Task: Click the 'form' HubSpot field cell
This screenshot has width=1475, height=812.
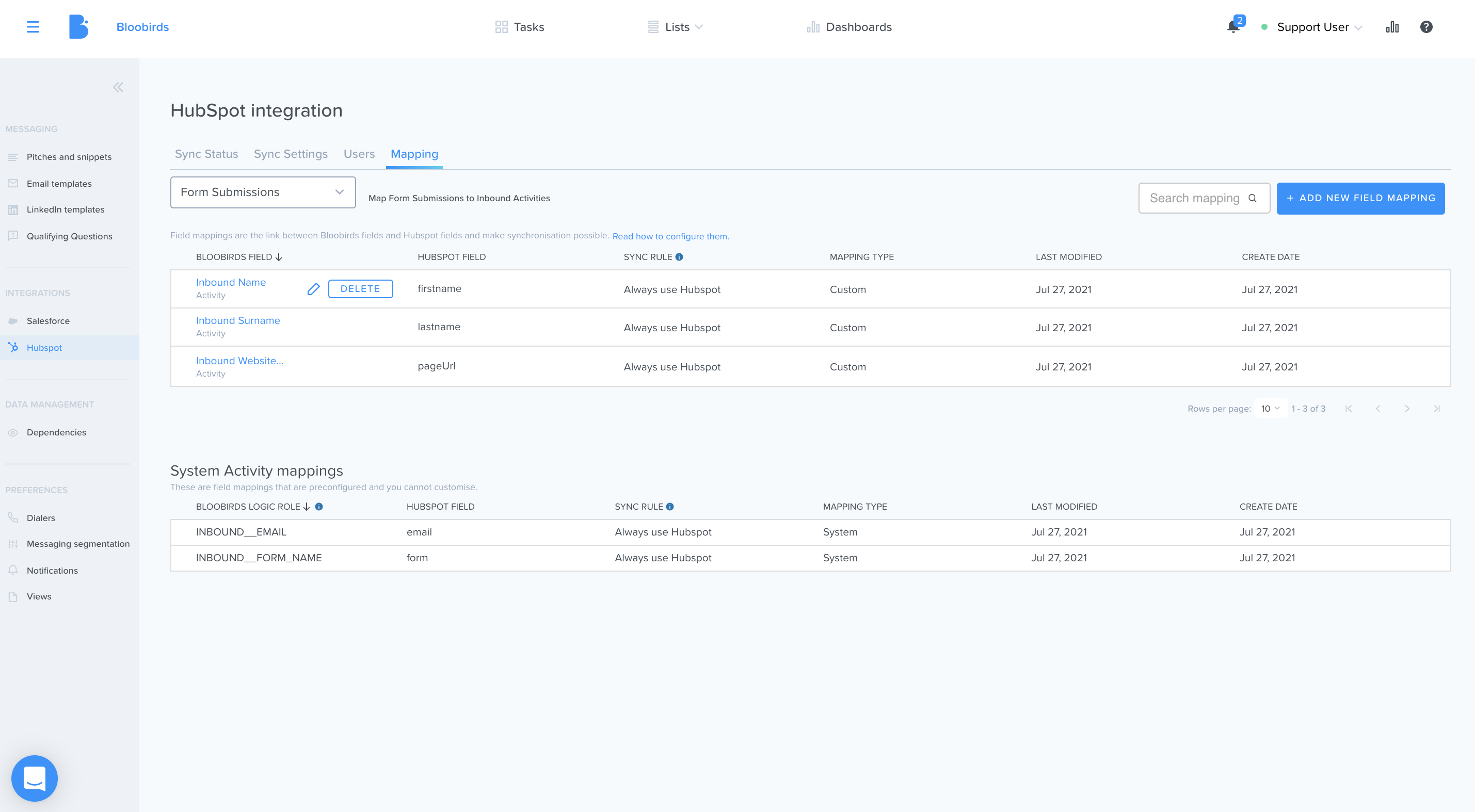Action: (417, 558)
